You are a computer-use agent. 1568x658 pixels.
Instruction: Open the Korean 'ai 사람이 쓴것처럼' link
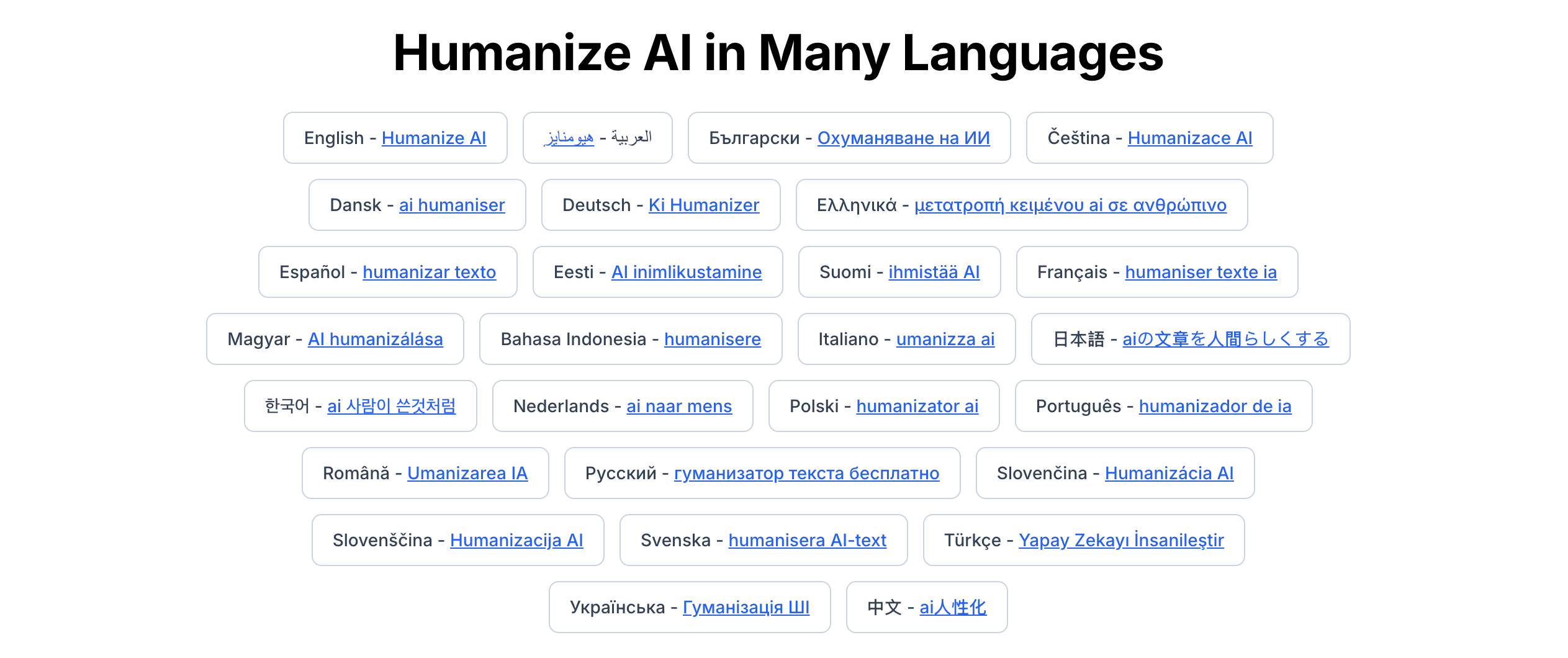tap(392, 406)
